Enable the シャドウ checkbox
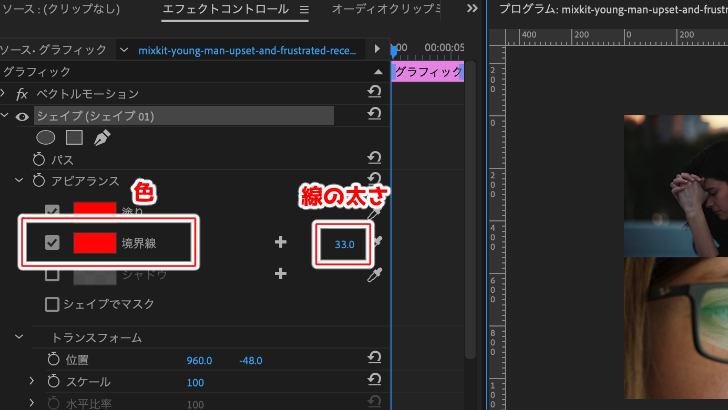Screen dimensions: 728x410 tap(52, 275)
